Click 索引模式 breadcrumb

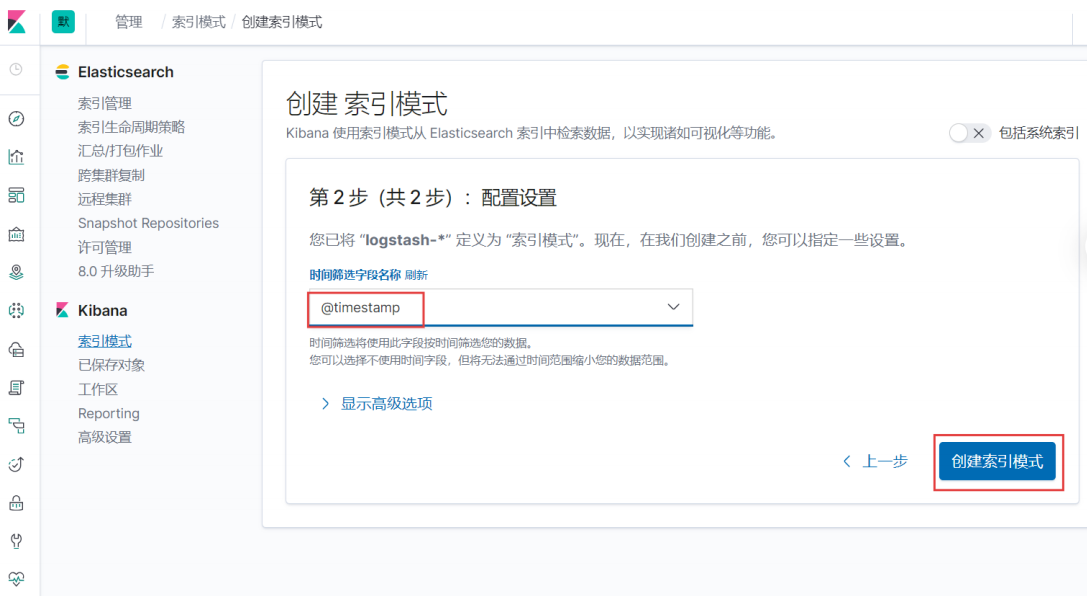pos(198,22)
